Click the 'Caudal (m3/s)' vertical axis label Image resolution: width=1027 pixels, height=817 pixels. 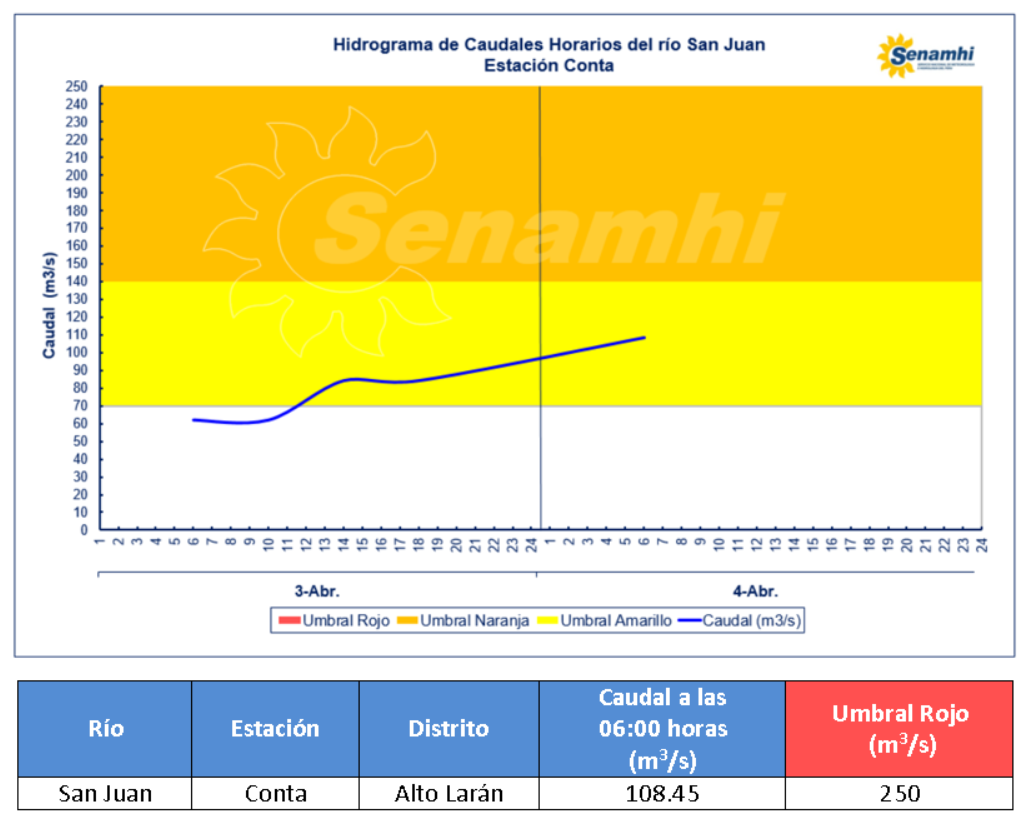coord(49,305)
